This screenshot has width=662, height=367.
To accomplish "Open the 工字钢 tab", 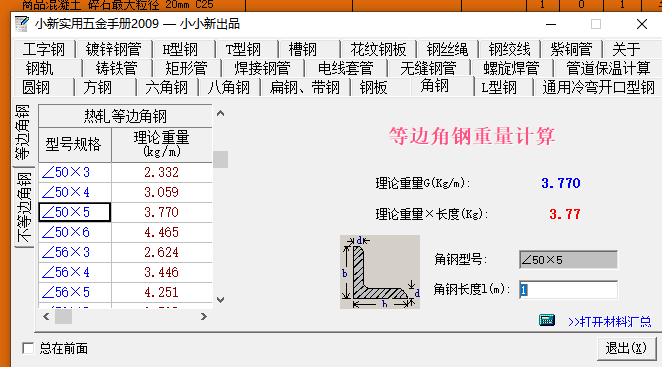I will [x=44, y=49].
